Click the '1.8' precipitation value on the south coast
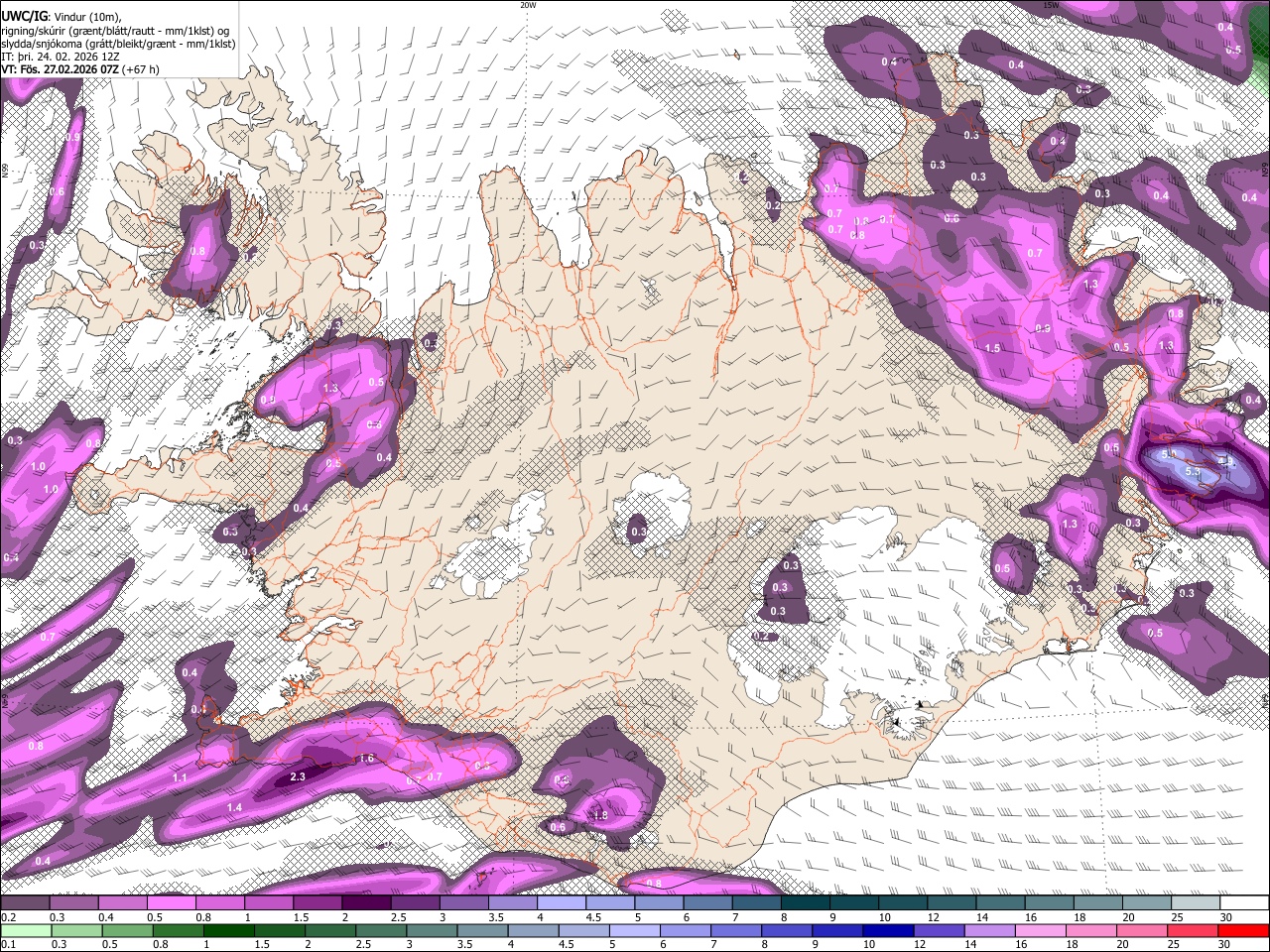 [x=599, y=815]
